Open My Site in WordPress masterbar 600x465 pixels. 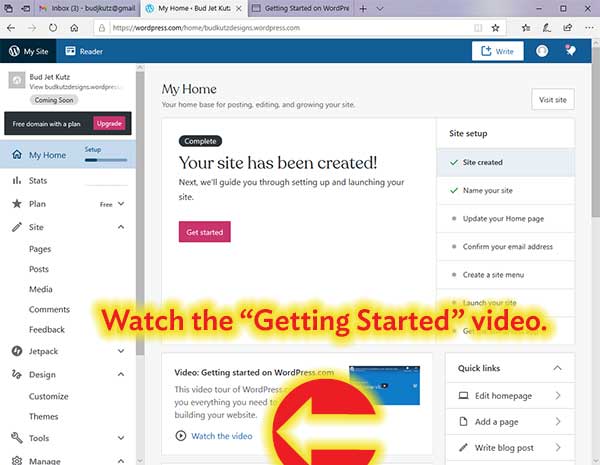click(28, 51)
